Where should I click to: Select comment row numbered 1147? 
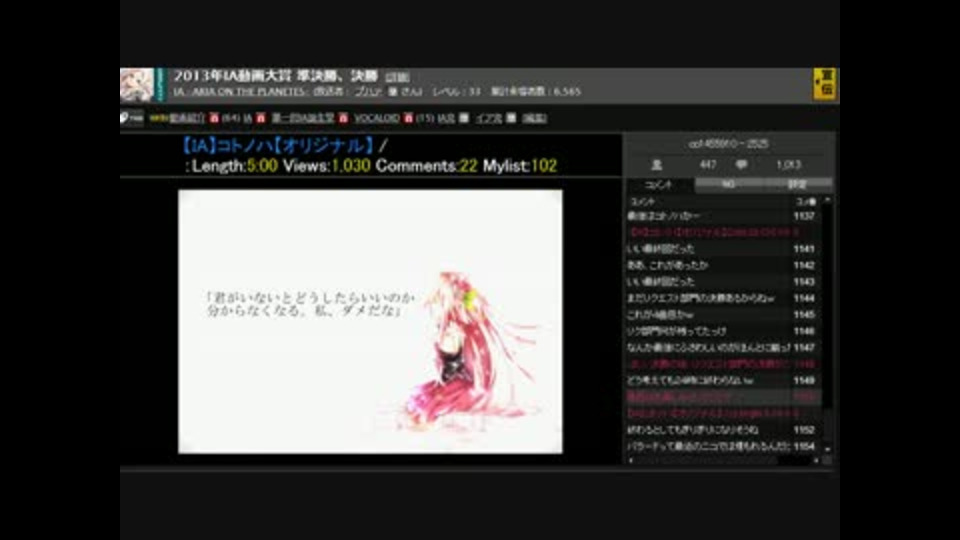(723, 348)
